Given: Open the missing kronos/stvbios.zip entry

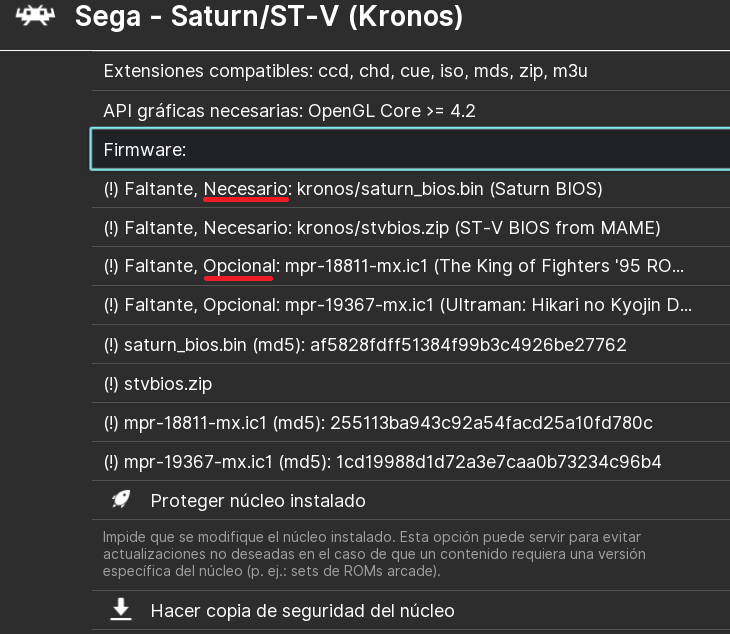Looking at the screenshot, I should (382, 228).
